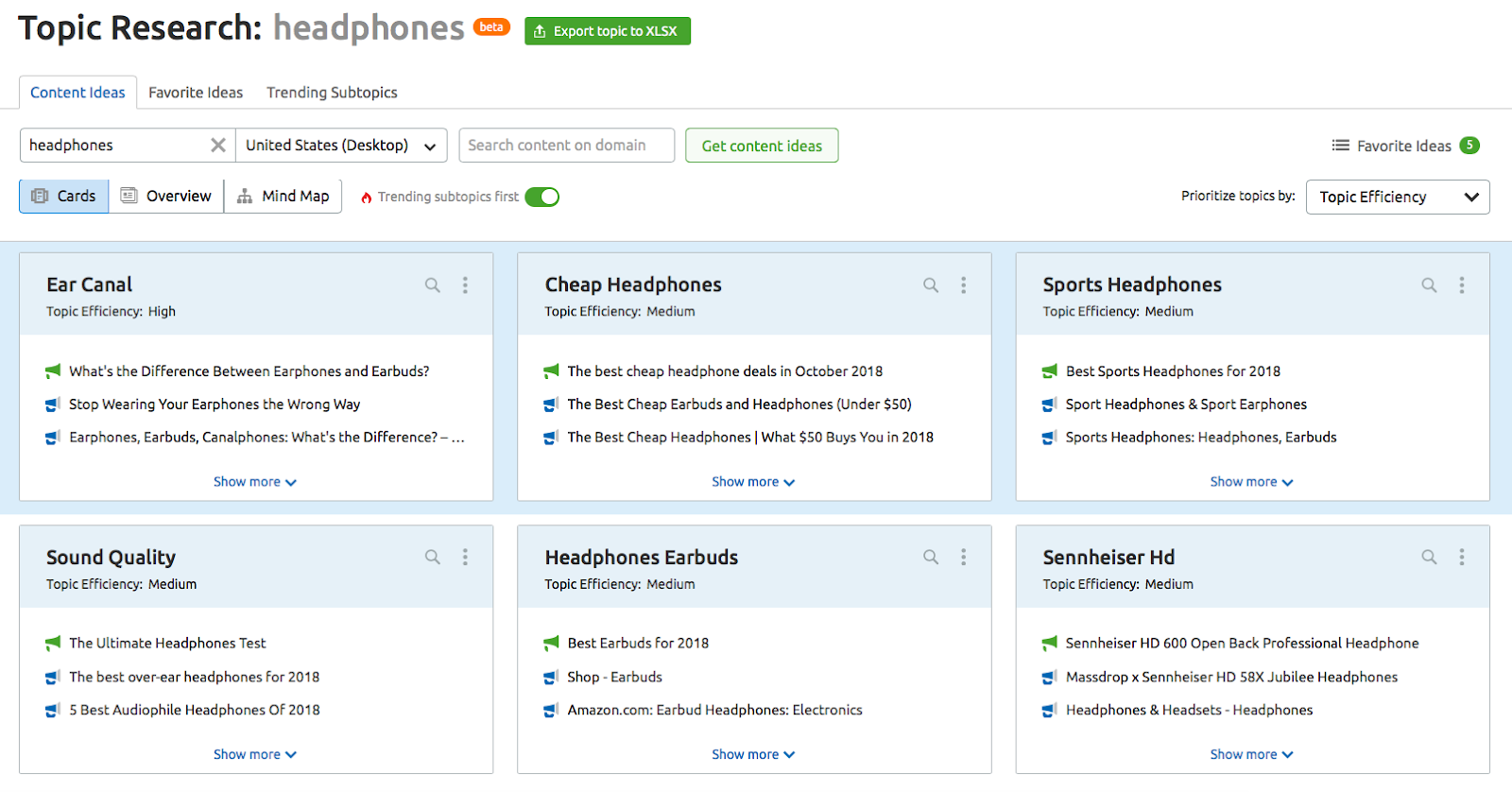Click the search icon on Sports Headphones card
The height and width of the screenshot is (792, 1512).
(1430, 285)
